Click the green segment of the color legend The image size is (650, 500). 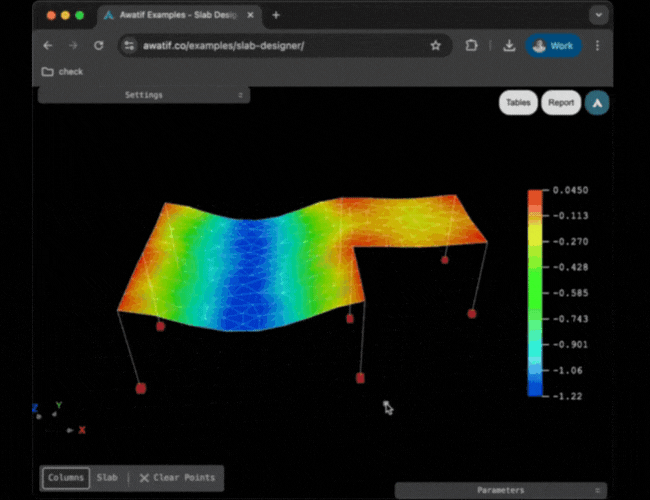click(x=535, y=286)
